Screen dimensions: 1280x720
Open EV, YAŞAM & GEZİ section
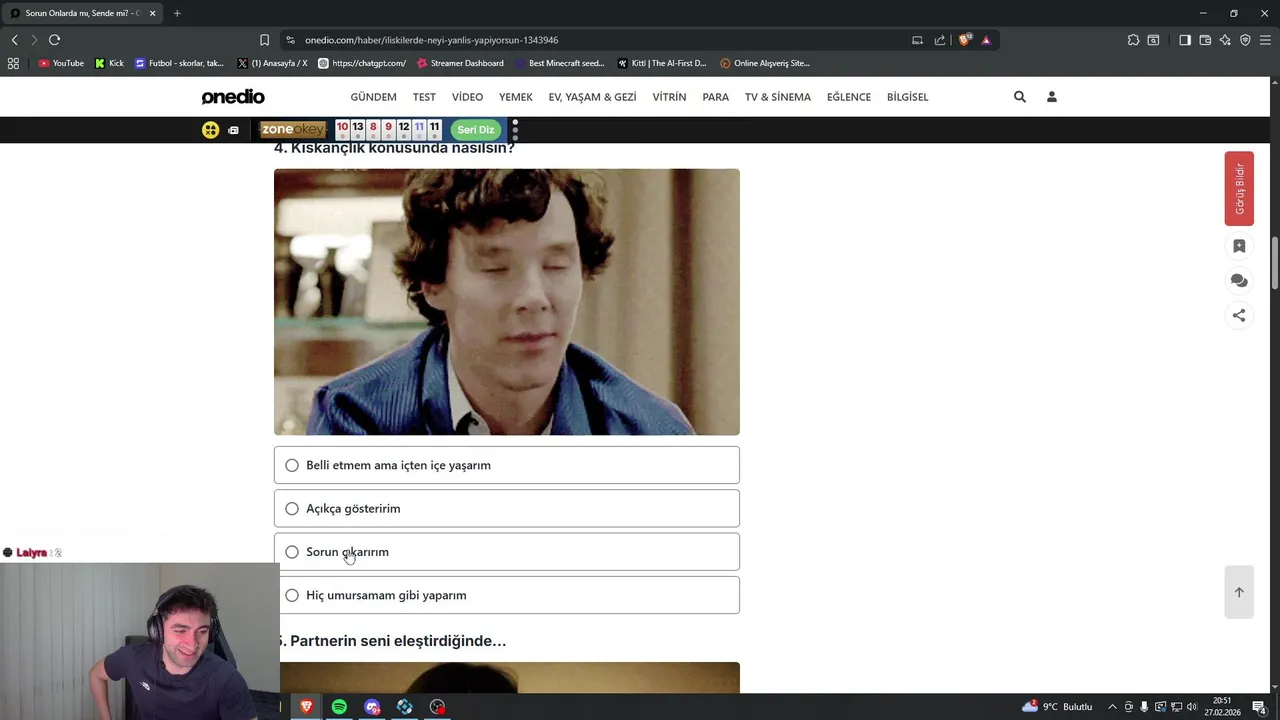592,97
